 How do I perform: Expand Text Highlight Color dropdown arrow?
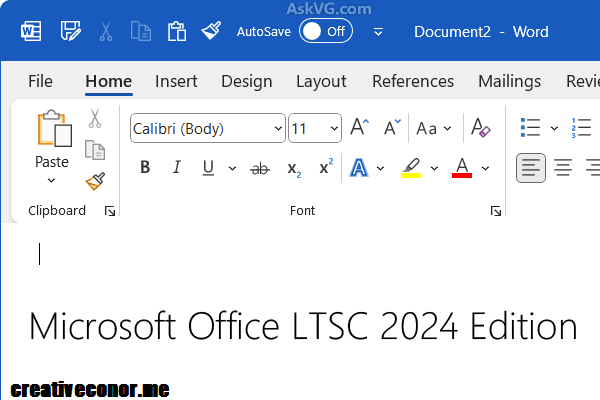[x=434, y=168]
